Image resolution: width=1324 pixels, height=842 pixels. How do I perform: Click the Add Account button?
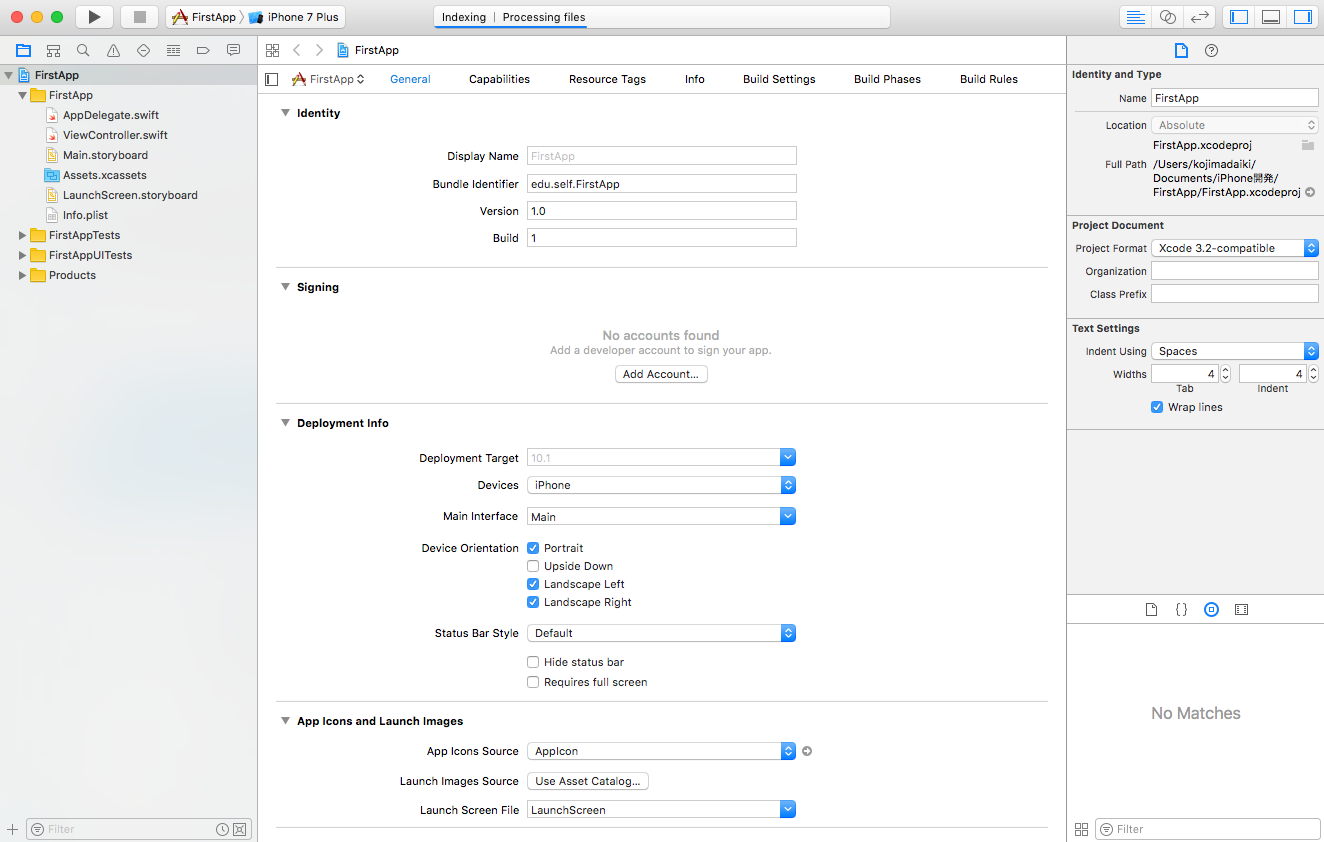(661, 374)
